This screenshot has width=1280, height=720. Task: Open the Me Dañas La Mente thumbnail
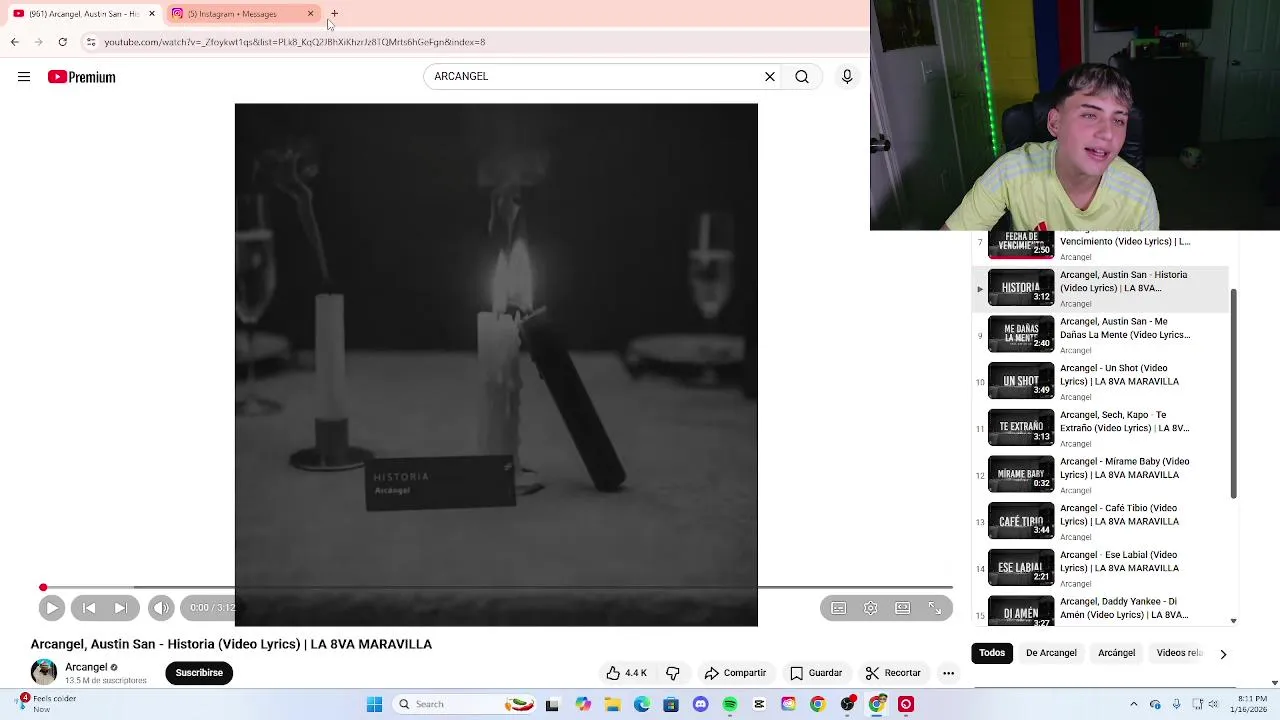point(1021,334)
